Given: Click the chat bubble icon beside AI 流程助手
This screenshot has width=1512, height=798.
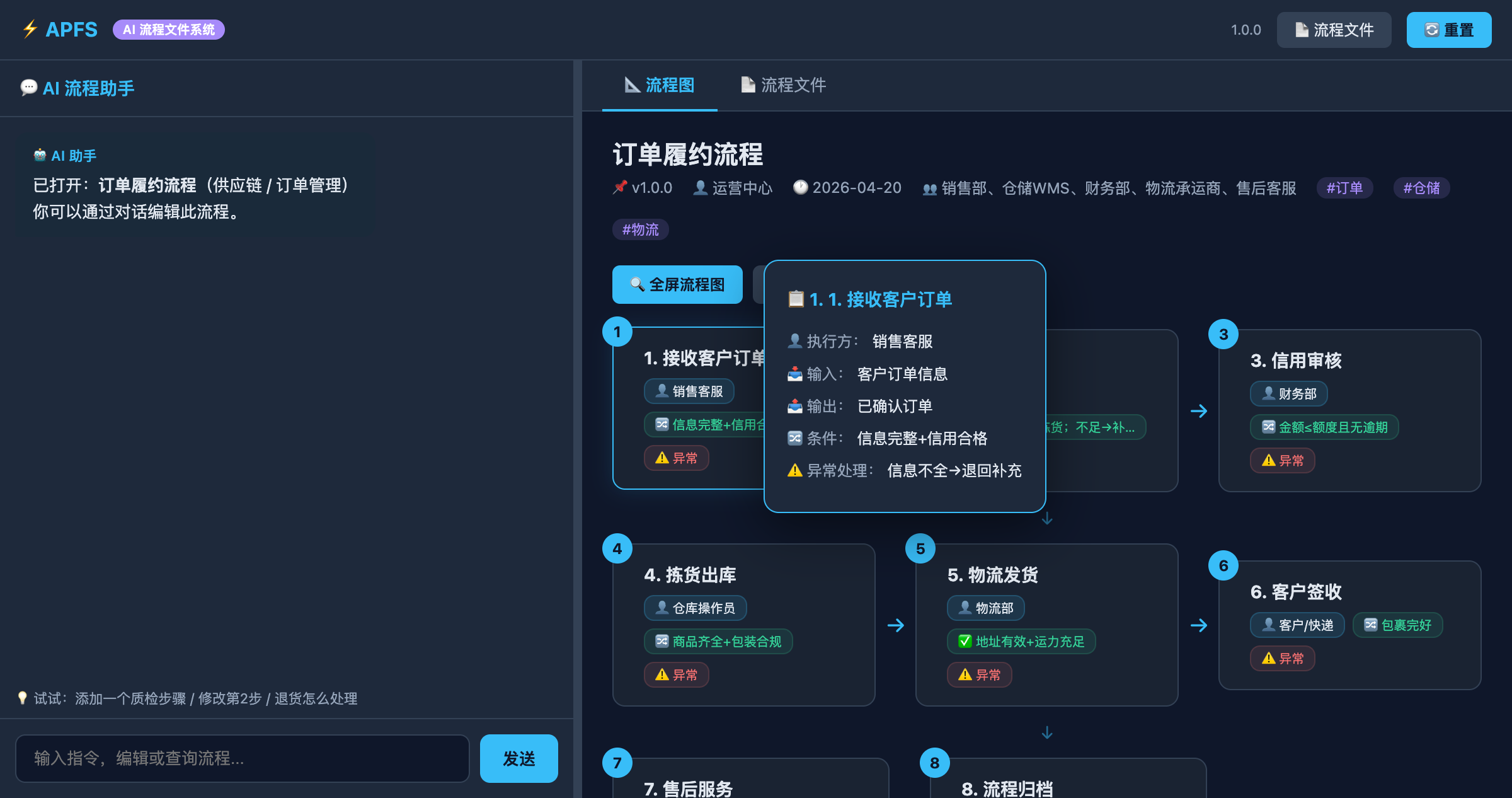Looking at the screenshot, I should click(x=28, y=88).
